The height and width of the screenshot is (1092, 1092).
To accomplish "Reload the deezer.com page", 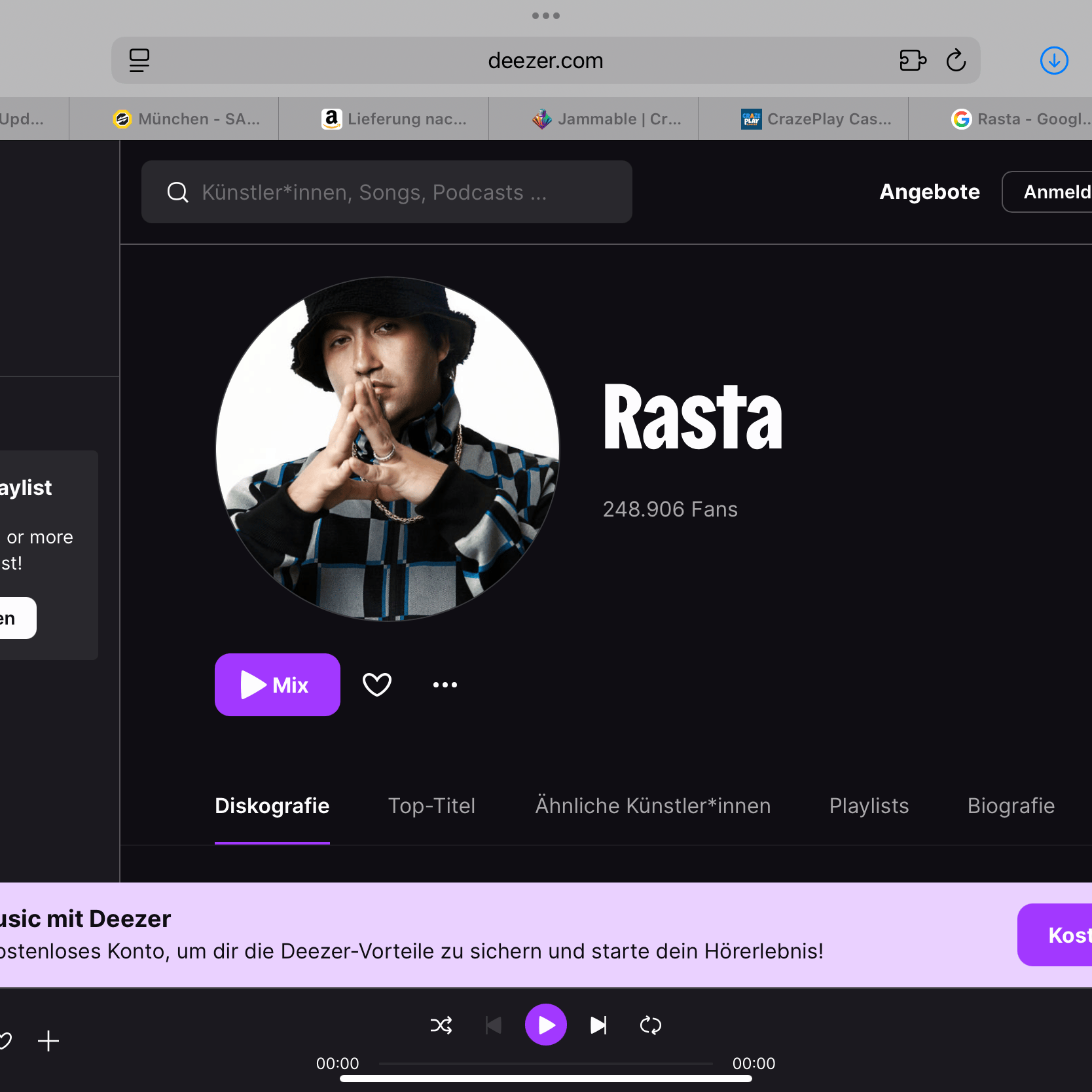I will [x=956, y=60].
